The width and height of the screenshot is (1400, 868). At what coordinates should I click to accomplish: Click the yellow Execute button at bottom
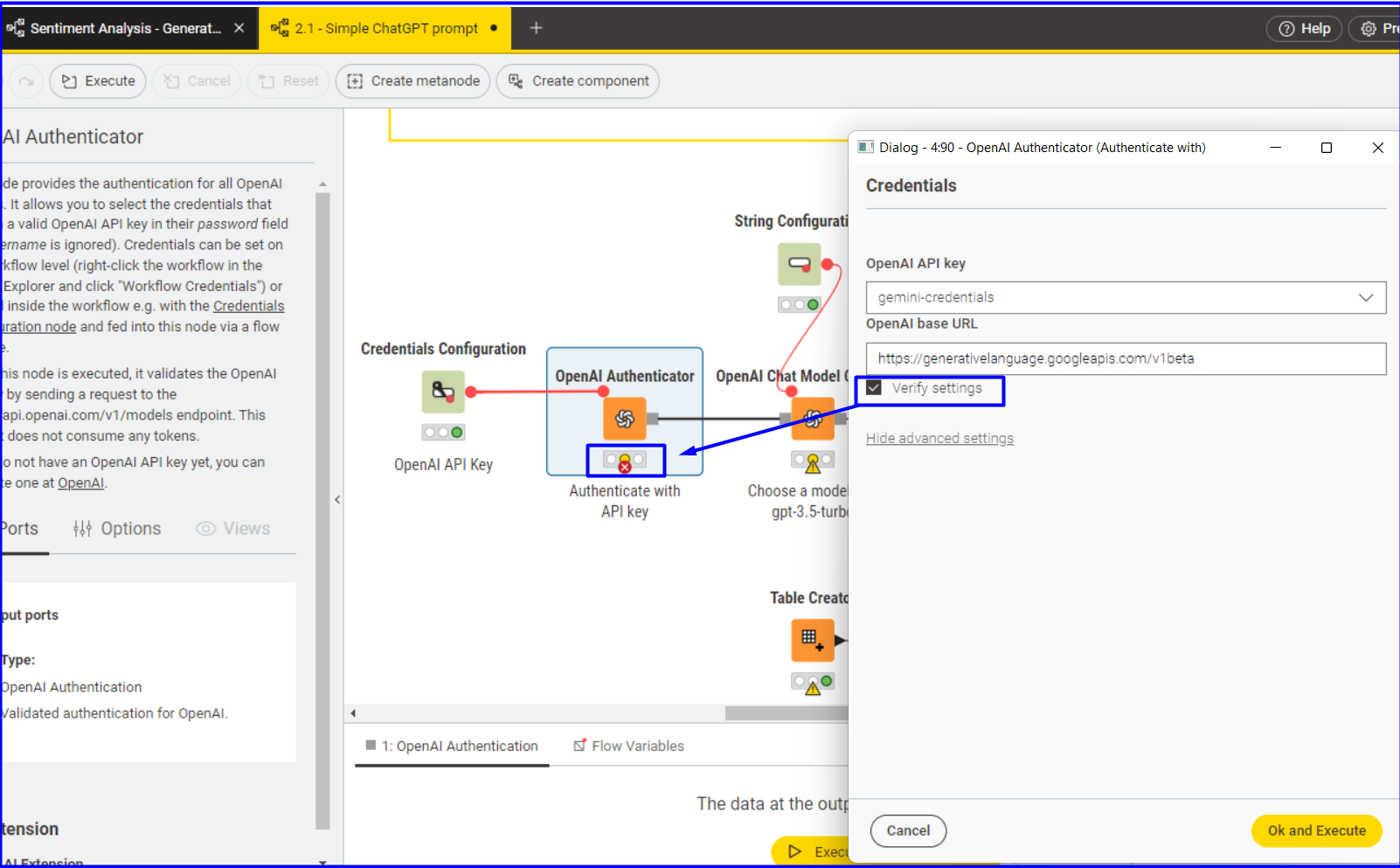pos(810,851)
